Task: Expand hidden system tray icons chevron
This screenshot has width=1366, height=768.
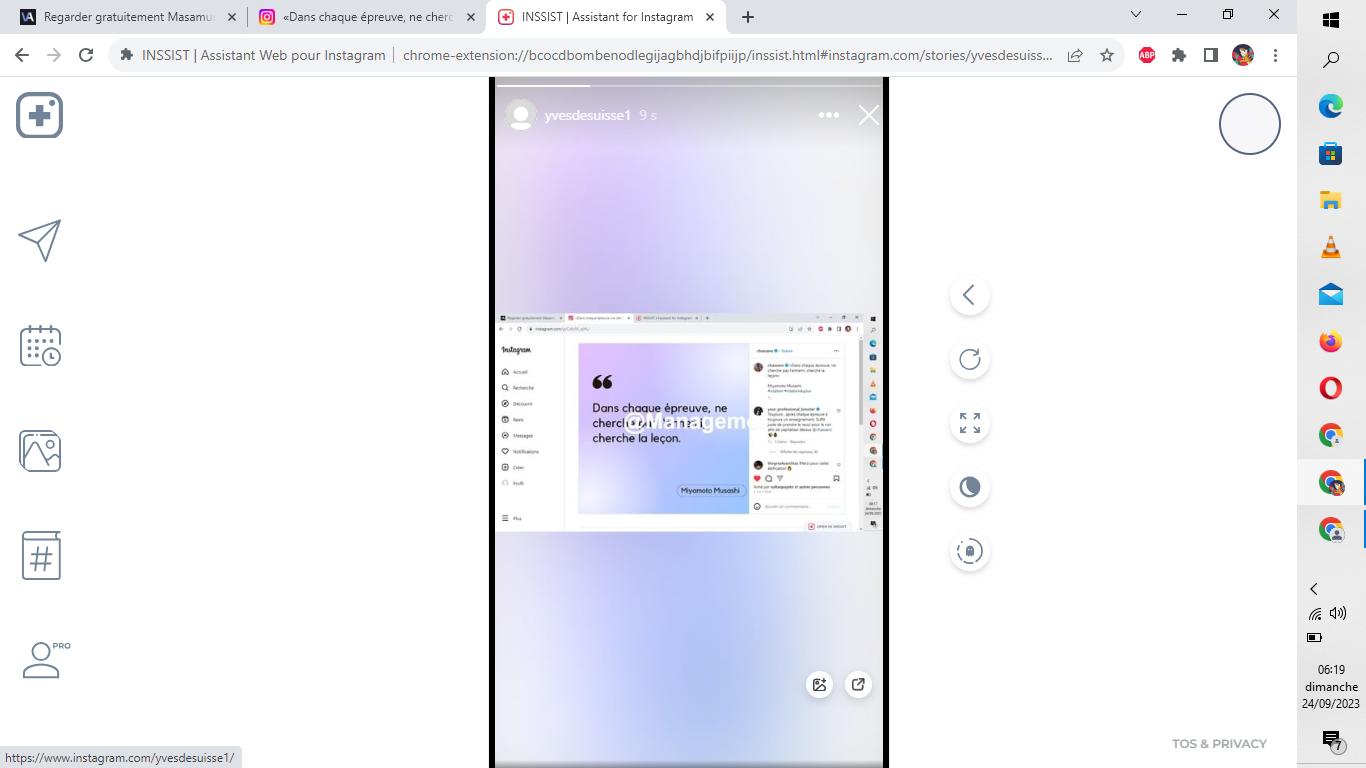Action: click(x=1314, y=589)
